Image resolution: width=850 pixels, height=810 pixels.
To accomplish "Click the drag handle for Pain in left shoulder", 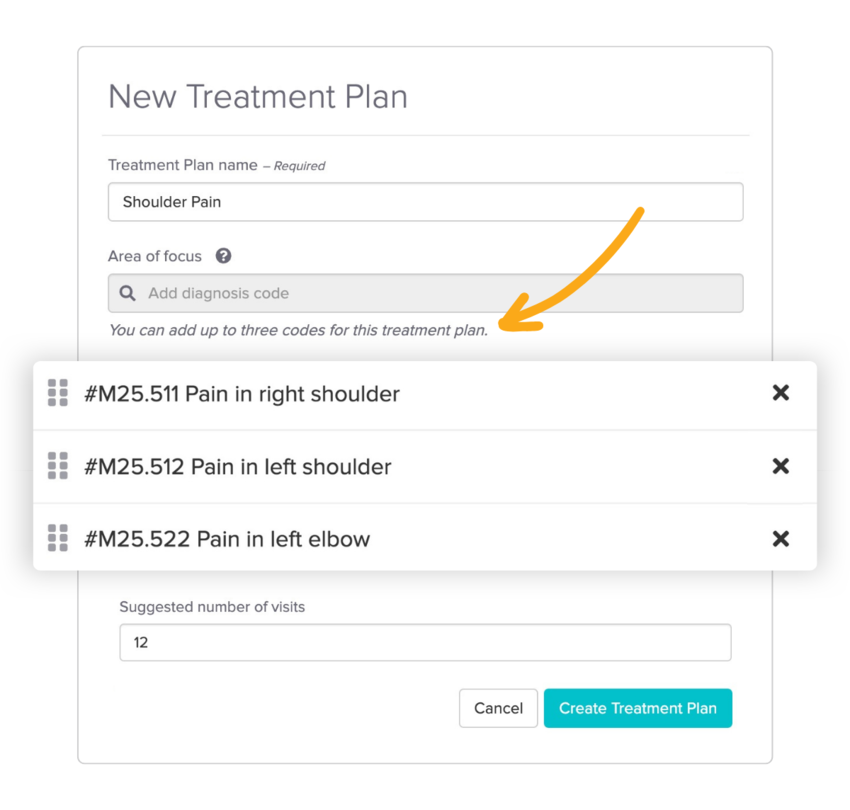I will [x=58, y=466].
